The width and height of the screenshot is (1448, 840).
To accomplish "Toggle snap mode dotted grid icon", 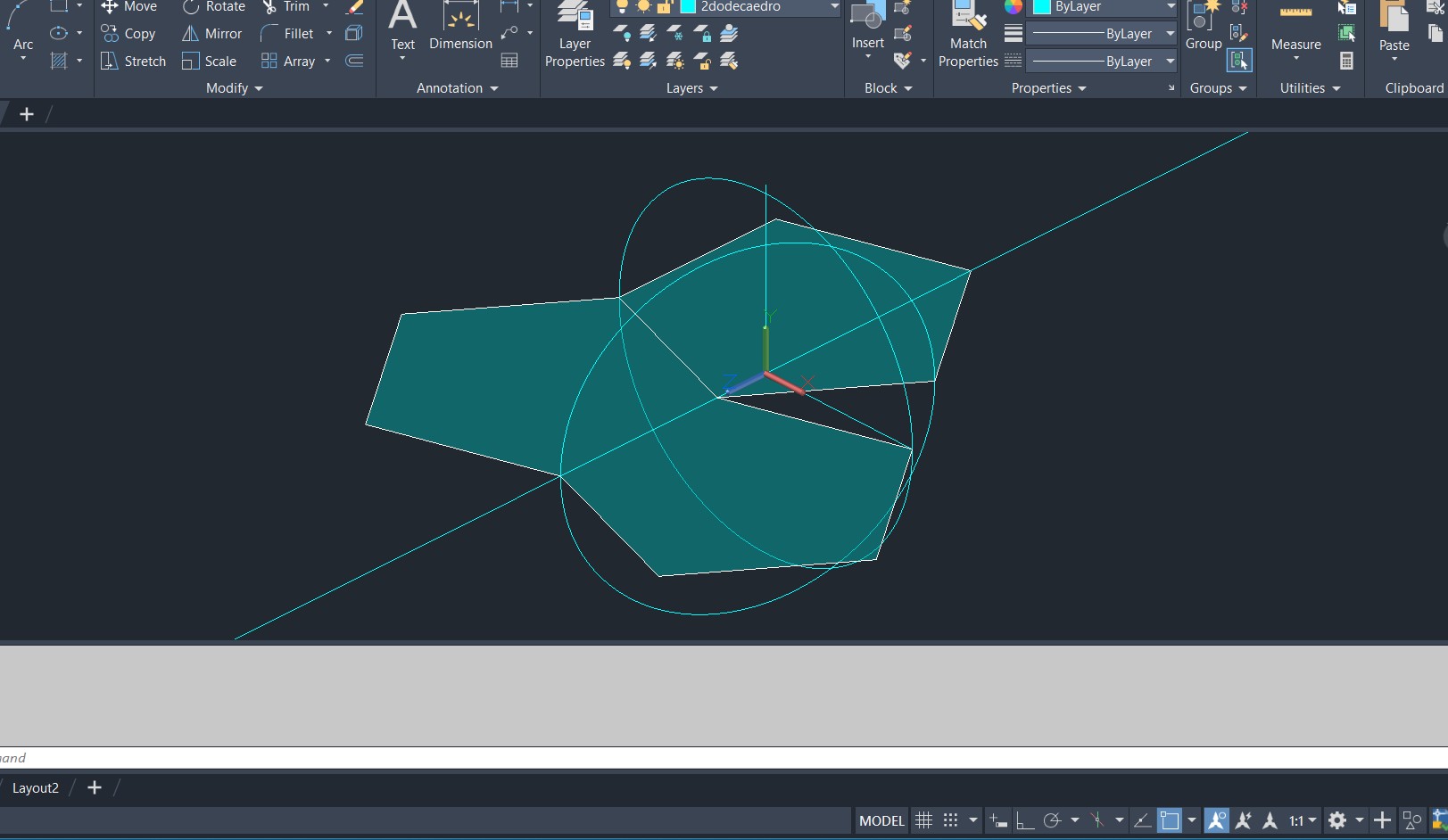I will point(951,820).
